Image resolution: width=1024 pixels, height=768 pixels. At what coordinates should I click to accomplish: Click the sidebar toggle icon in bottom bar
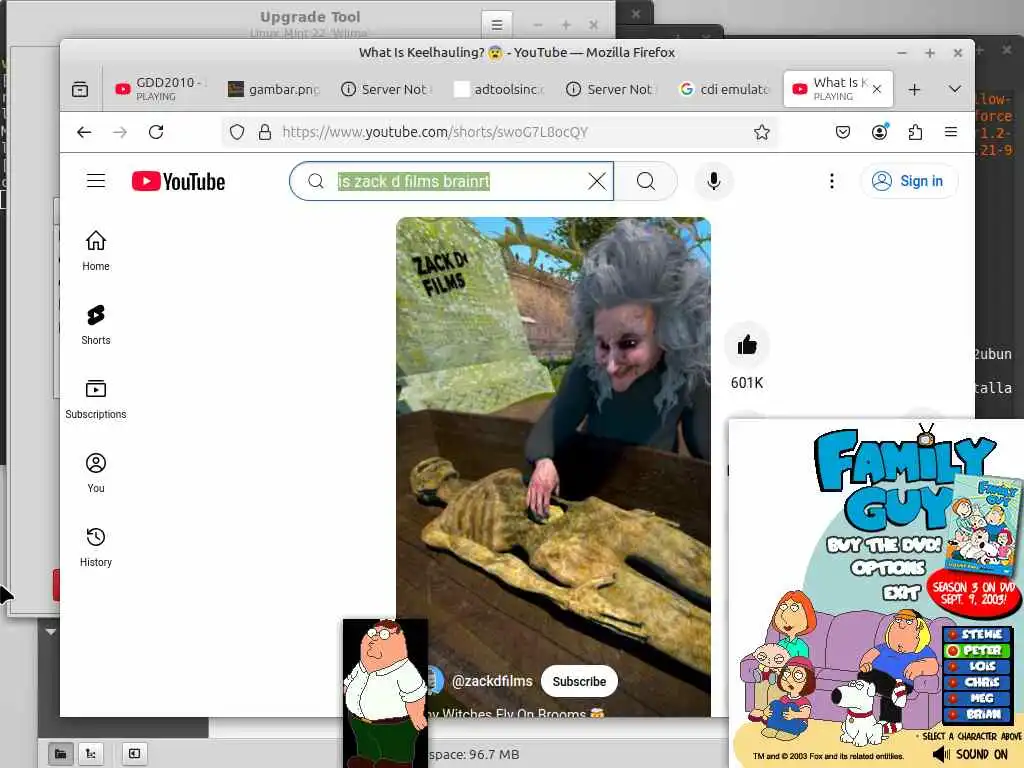134,754
